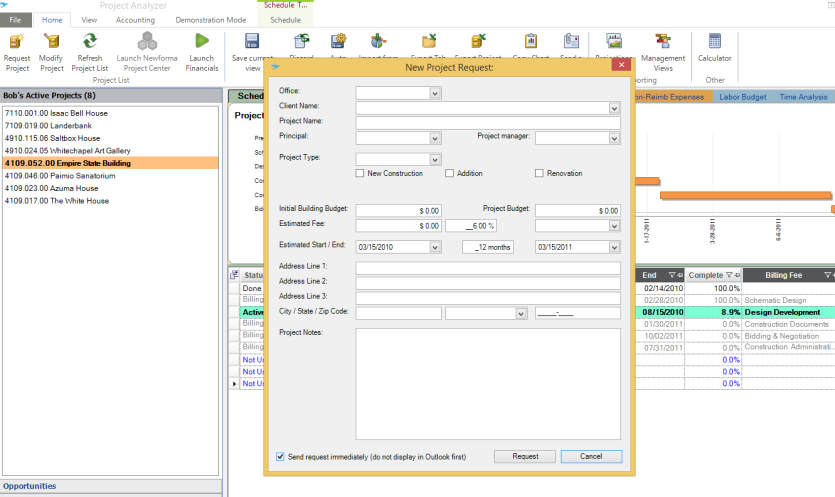Click the Address Line 1 field
This screenshot has height=497, width=835.
pos(488,268)
